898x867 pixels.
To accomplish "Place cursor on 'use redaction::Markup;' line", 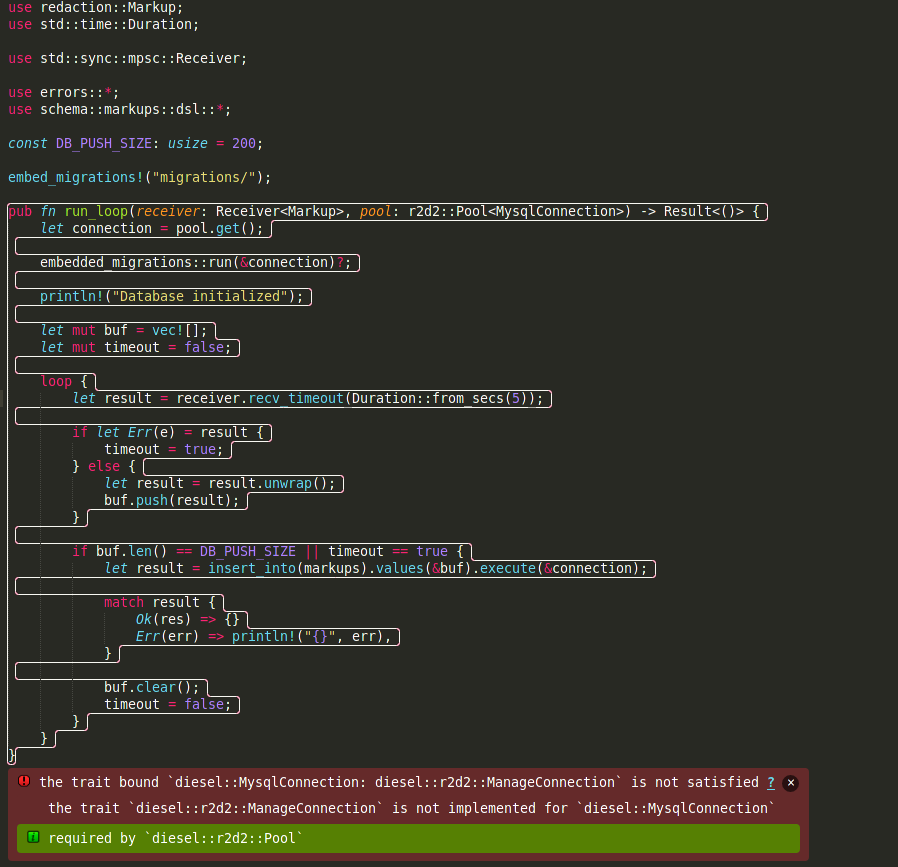I will click(96, 7).
